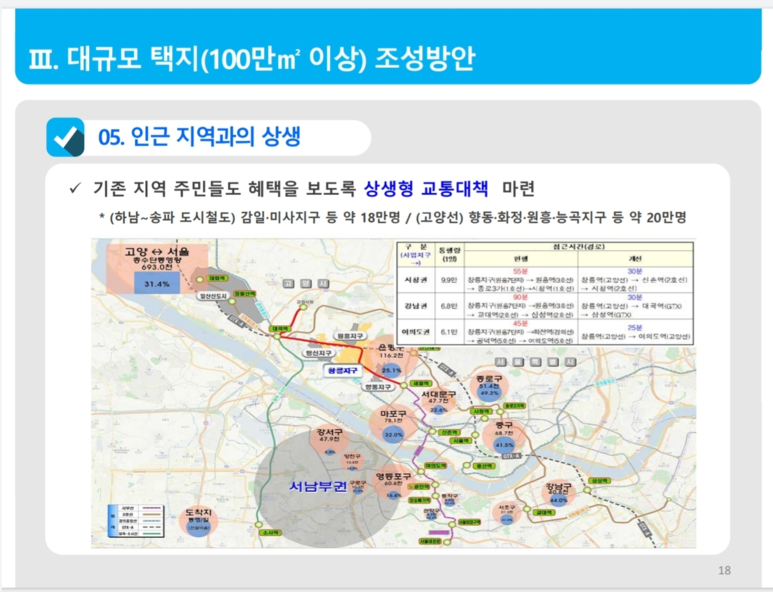Click the 은평구 116.2천 bubble
Image resolution: width=773 pixels, height=592 pixels.
point(392,358)
